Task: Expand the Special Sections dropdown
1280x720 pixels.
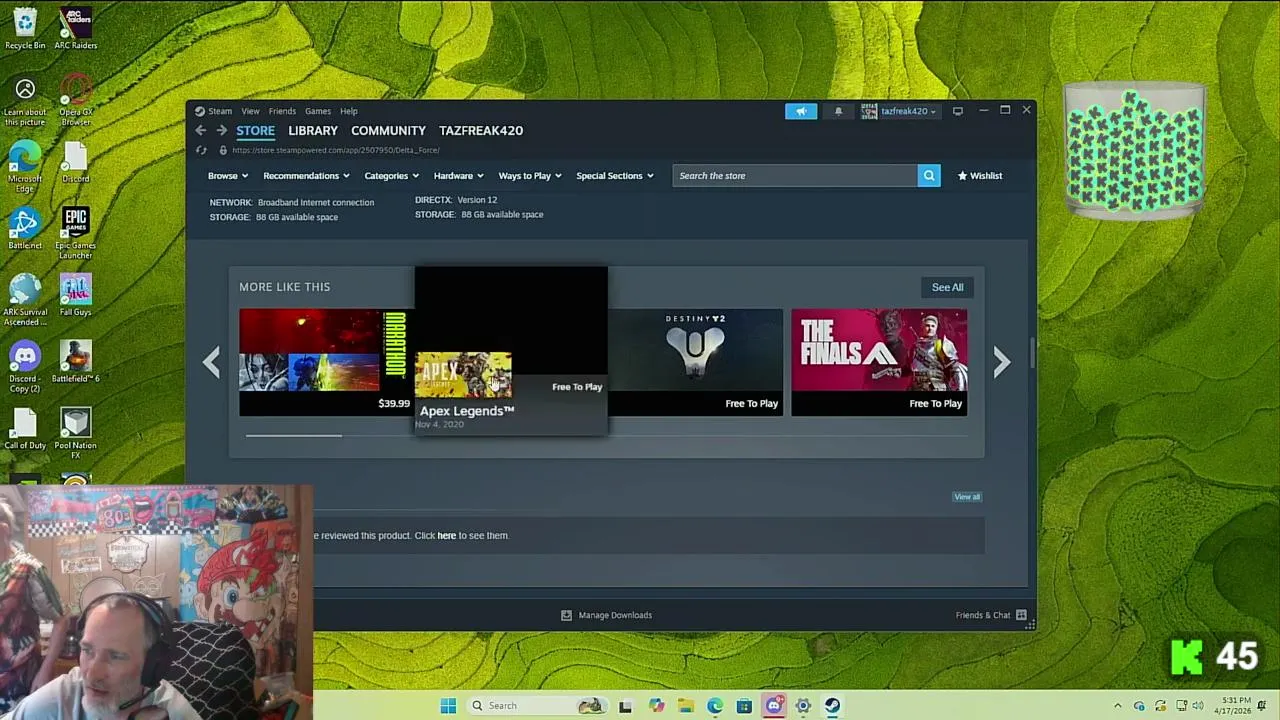Action: [615, 176]
